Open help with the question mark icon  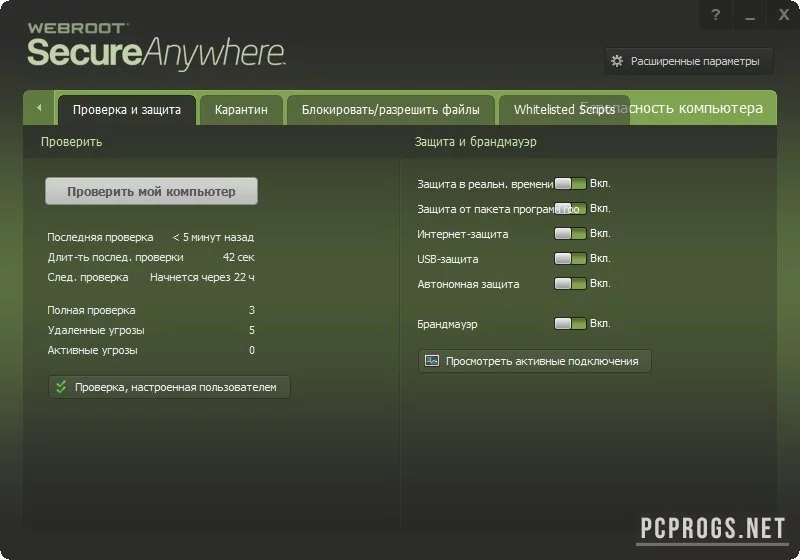716,15
